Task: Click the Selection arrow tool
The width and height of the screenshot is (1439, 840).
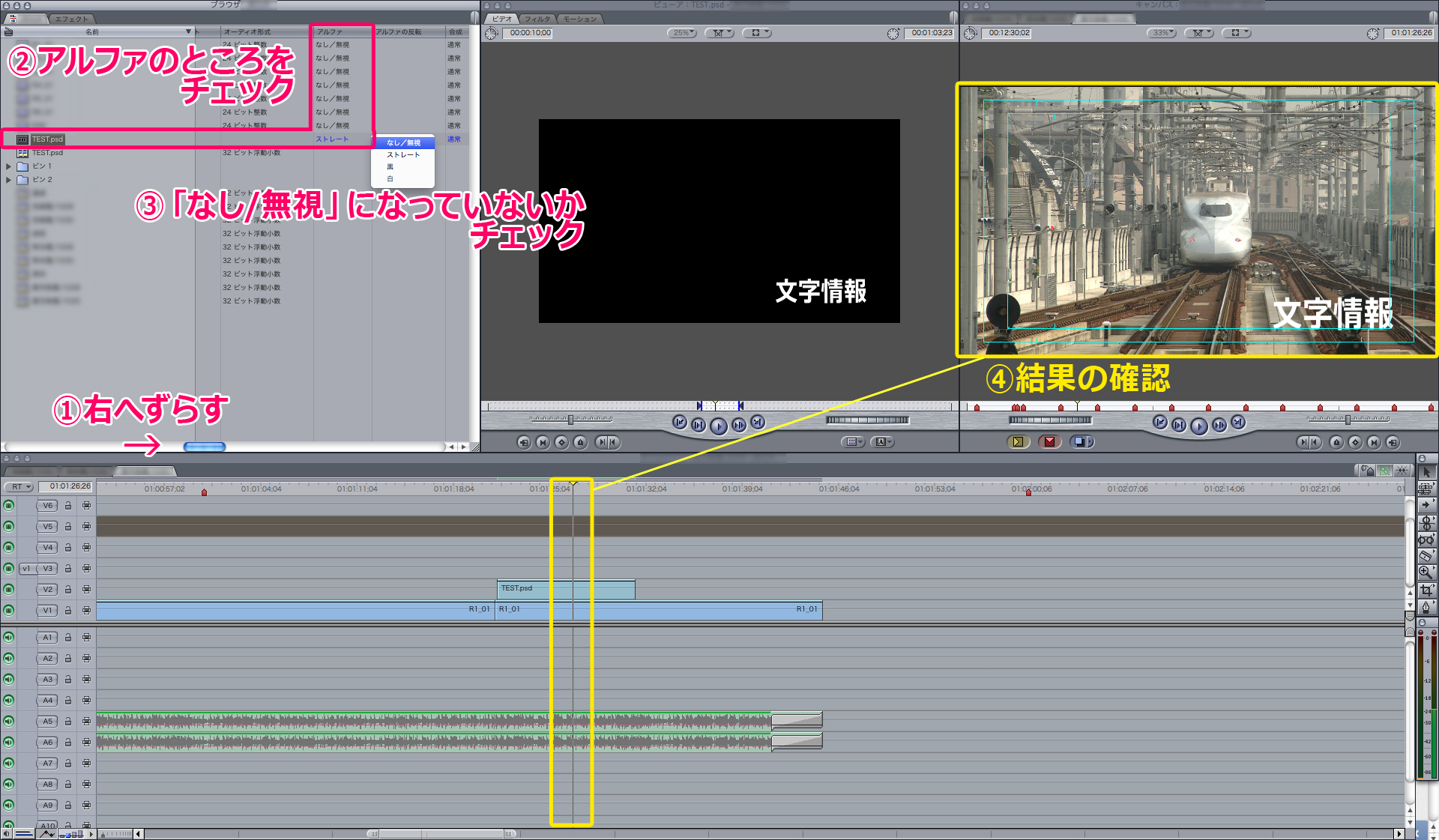Action: click(x=1426, y=473)
